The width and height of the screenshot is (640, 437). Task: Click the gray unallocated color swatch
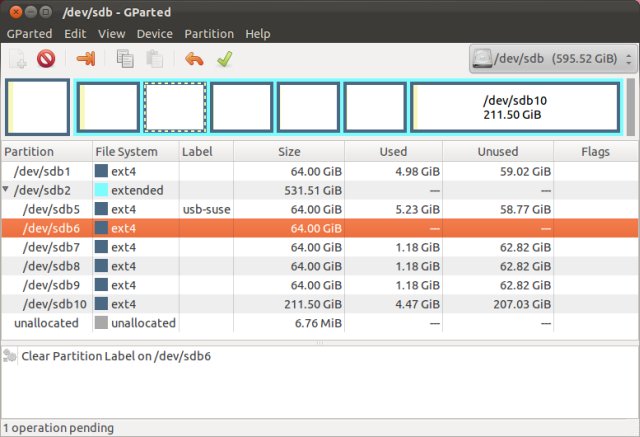pyautogui.click(x=101, y=323)
